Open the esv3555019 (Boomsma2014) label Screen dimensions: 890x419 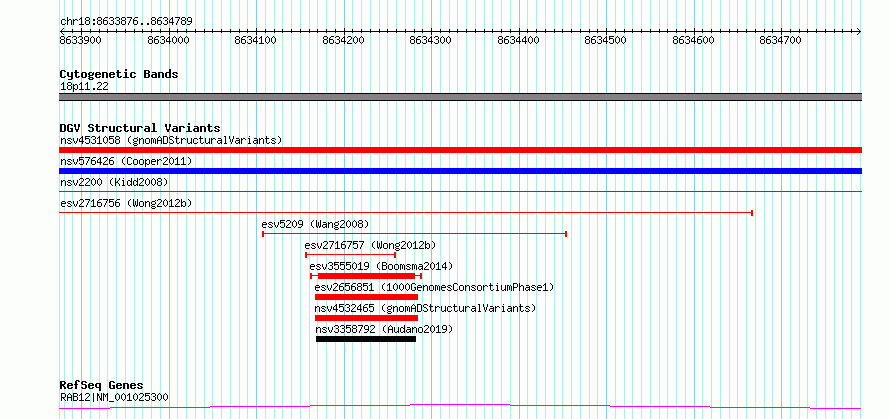(x=381, y=266)
